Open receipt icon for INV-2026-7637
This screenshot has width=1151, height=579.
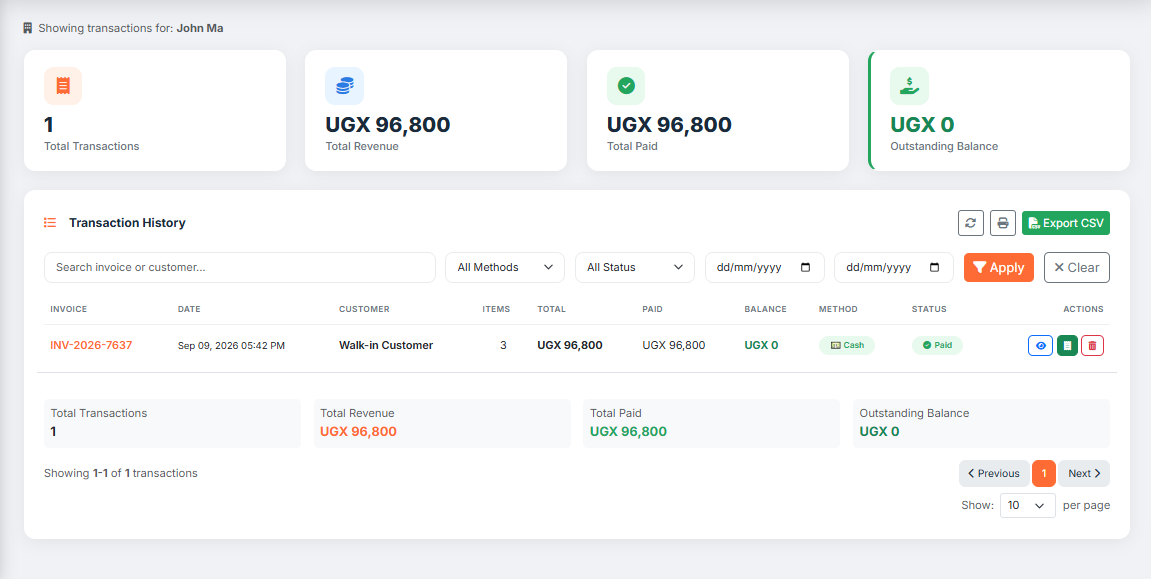click(x=1067, y=346)
